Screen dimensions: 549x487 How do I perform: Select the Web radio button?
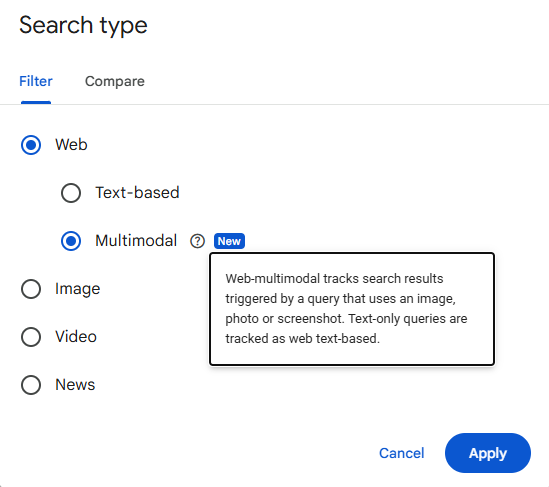tap(31, 145)
